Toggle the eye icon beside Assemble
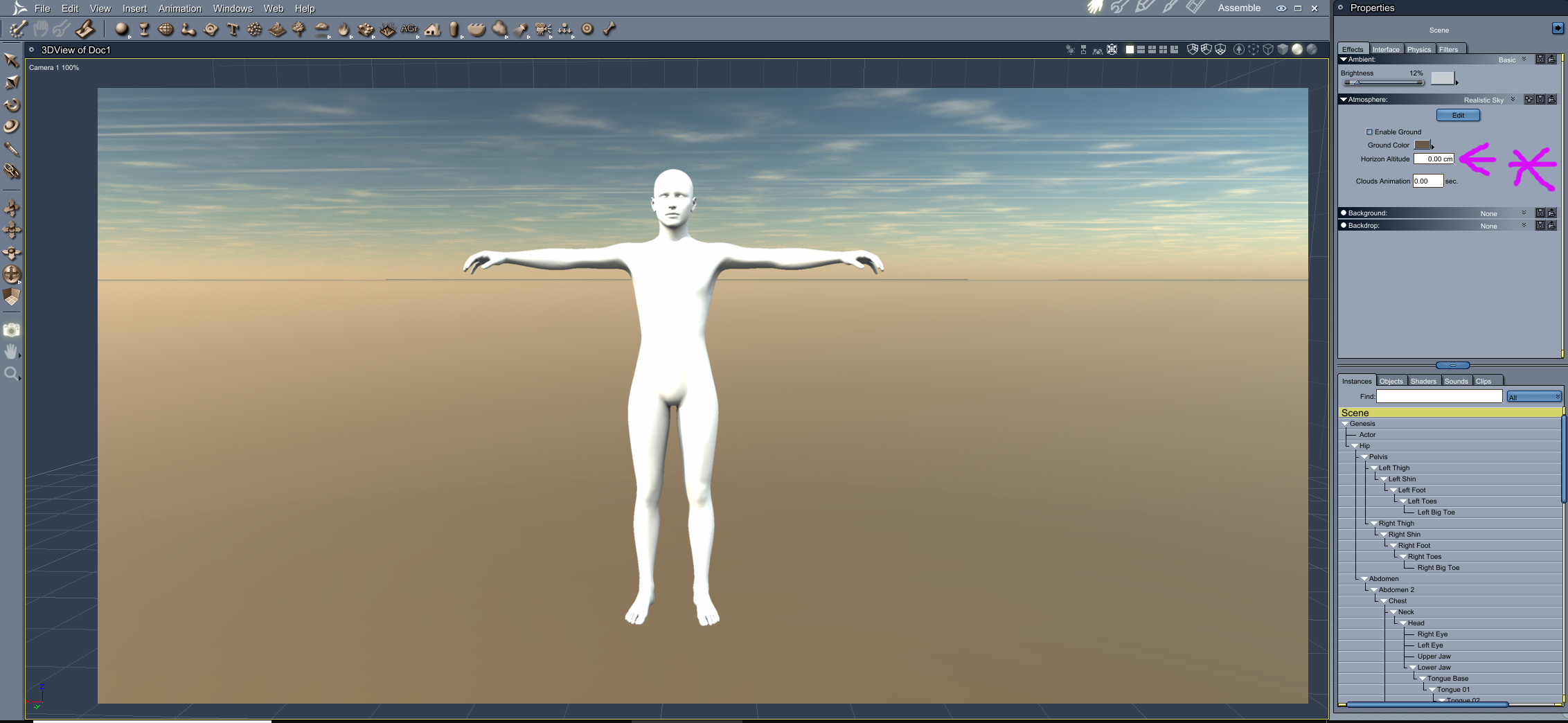 (1281, 8)
